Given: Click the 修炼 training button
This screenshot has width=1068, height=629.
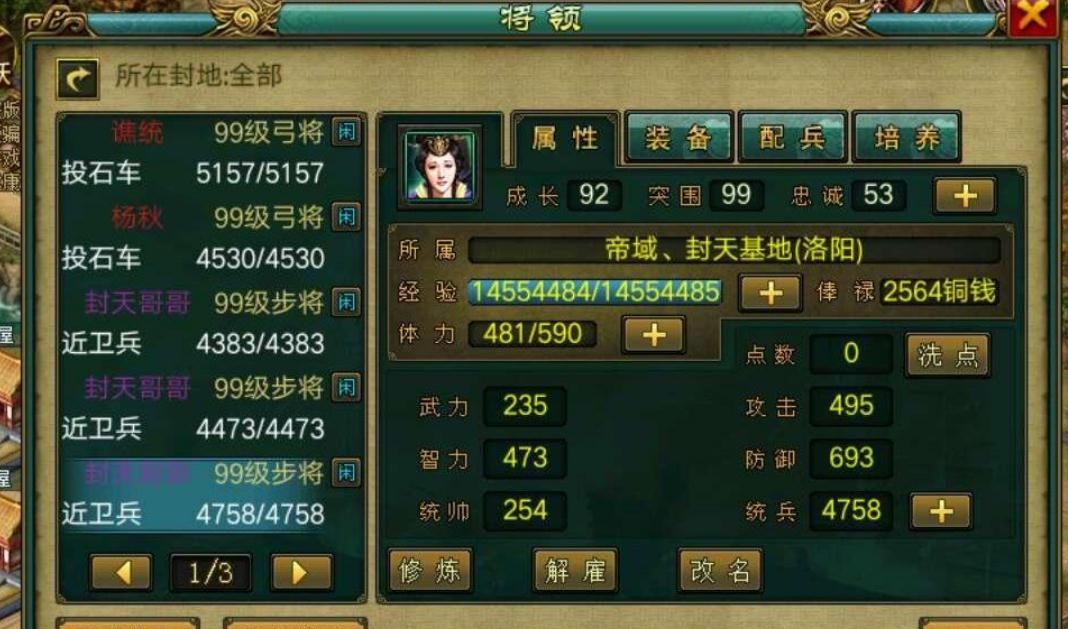Looking at the screenshot, I should pos(430,570).
